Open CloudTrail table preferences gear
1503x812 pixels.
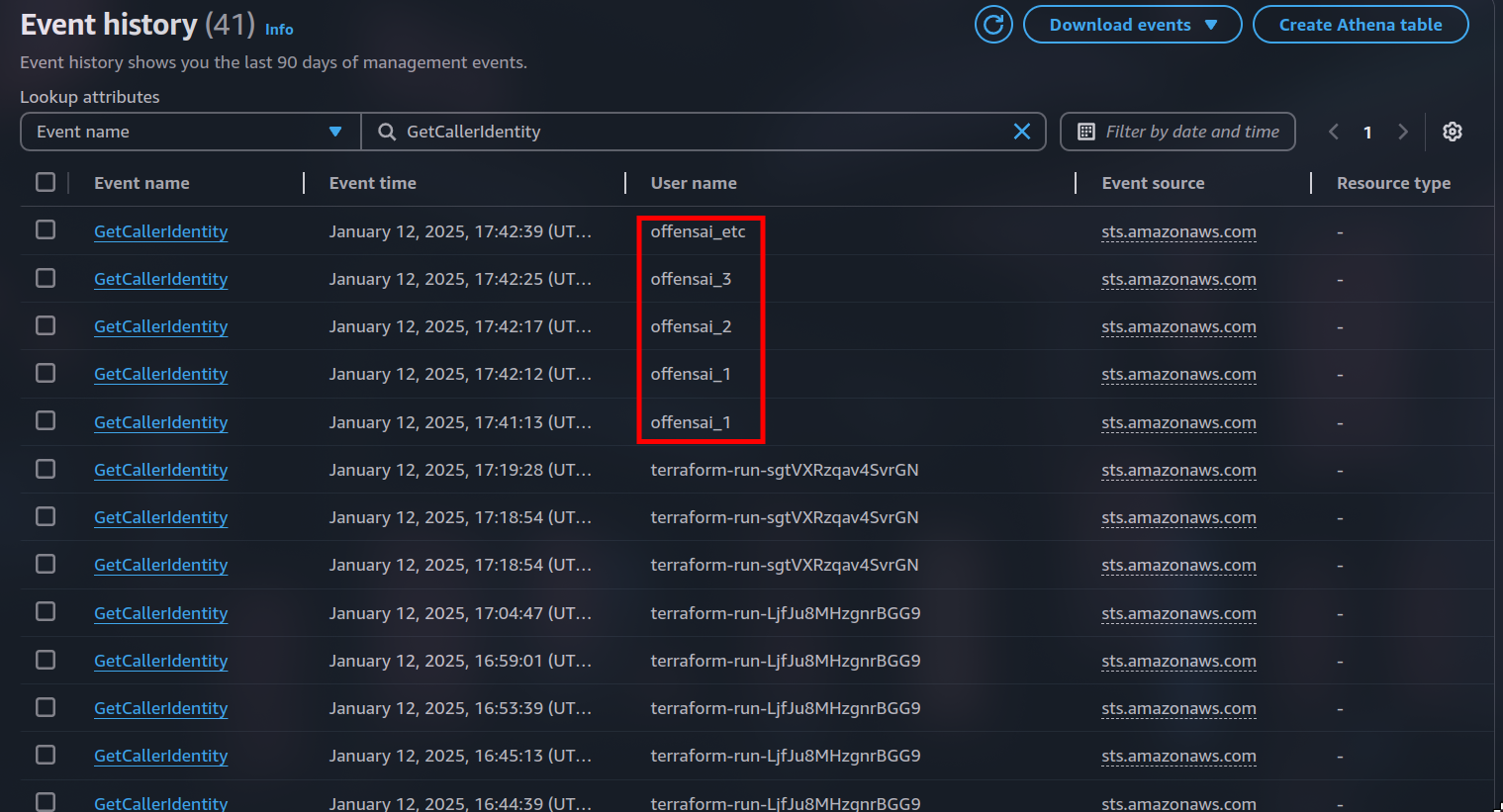1452,131
